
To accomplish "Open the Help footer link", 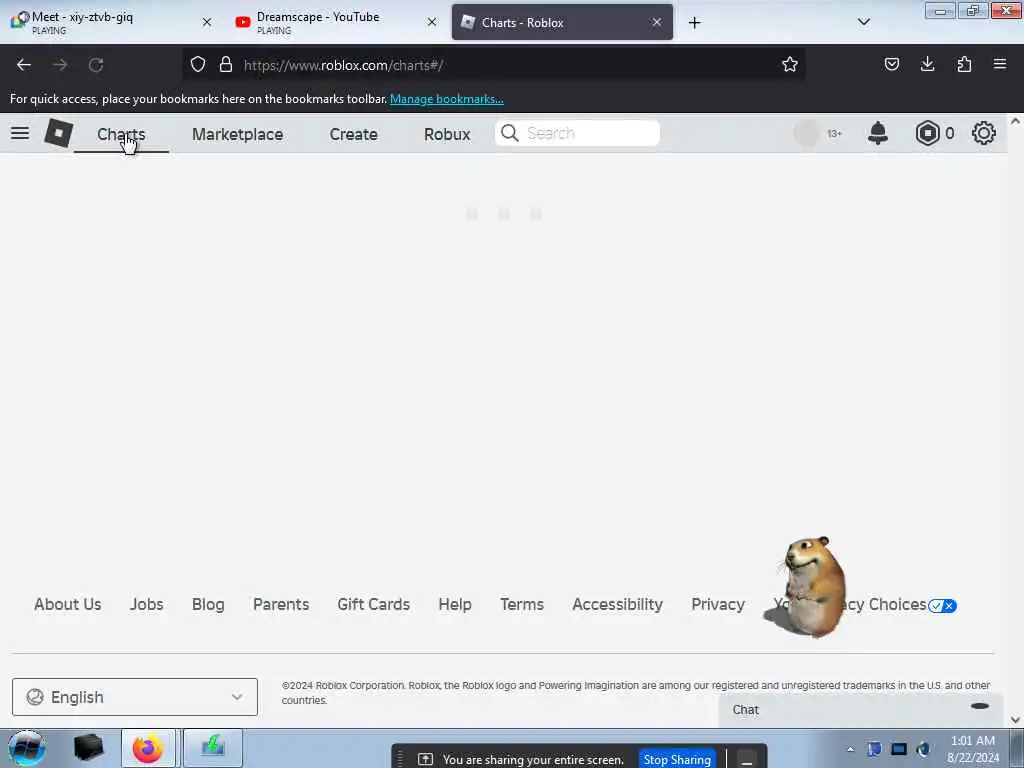I will click(x=455, y=605).
